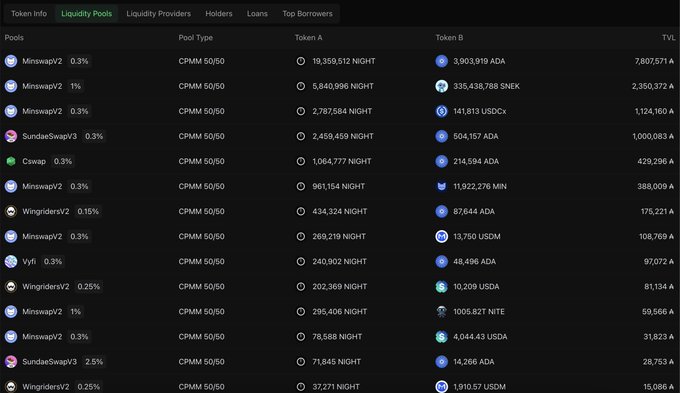Click USDM icon beside 13,750 USDM
This screenshot has width=680, height=393.
click(441, 236)
